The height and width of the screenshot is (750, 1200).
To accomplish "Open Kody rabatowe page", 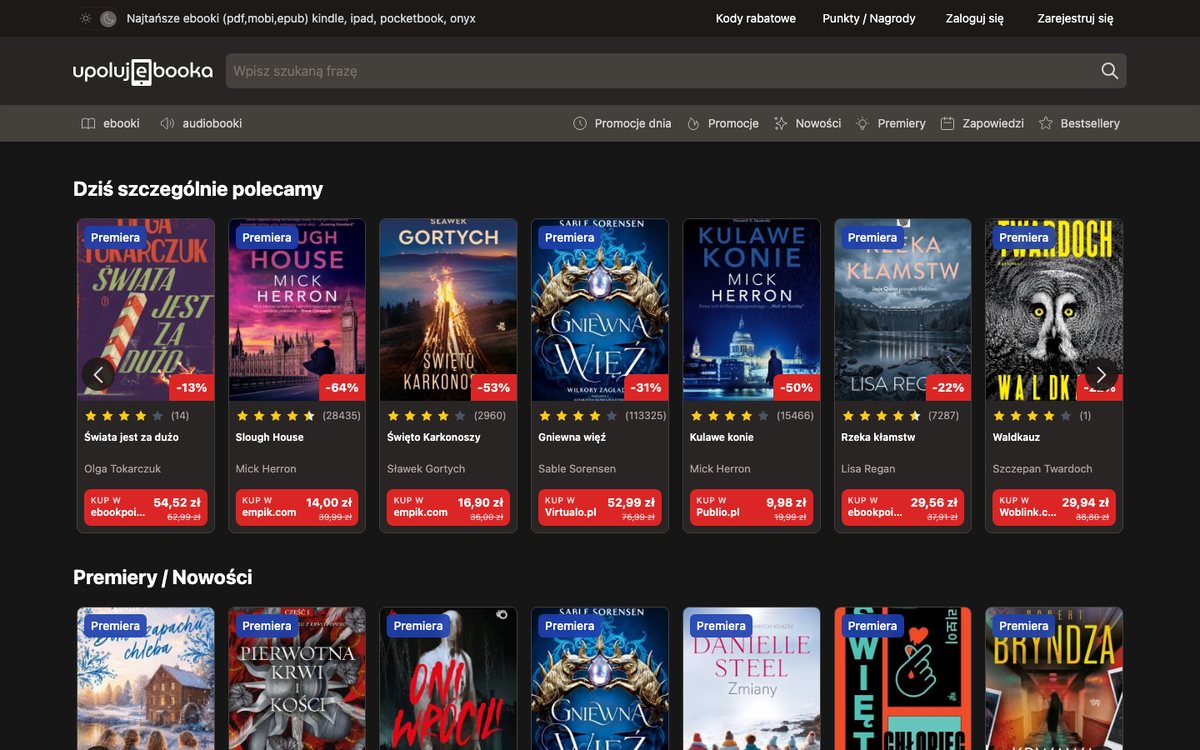I will pos(756,19).
